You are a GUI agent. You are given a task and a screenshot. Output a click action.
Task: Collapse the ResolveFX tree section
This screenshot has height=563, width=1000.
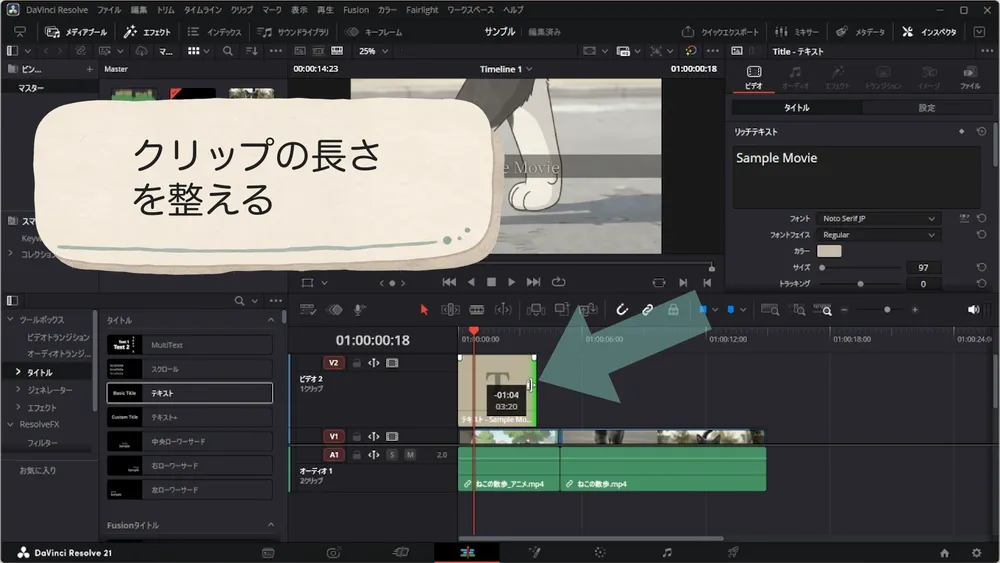10,425
